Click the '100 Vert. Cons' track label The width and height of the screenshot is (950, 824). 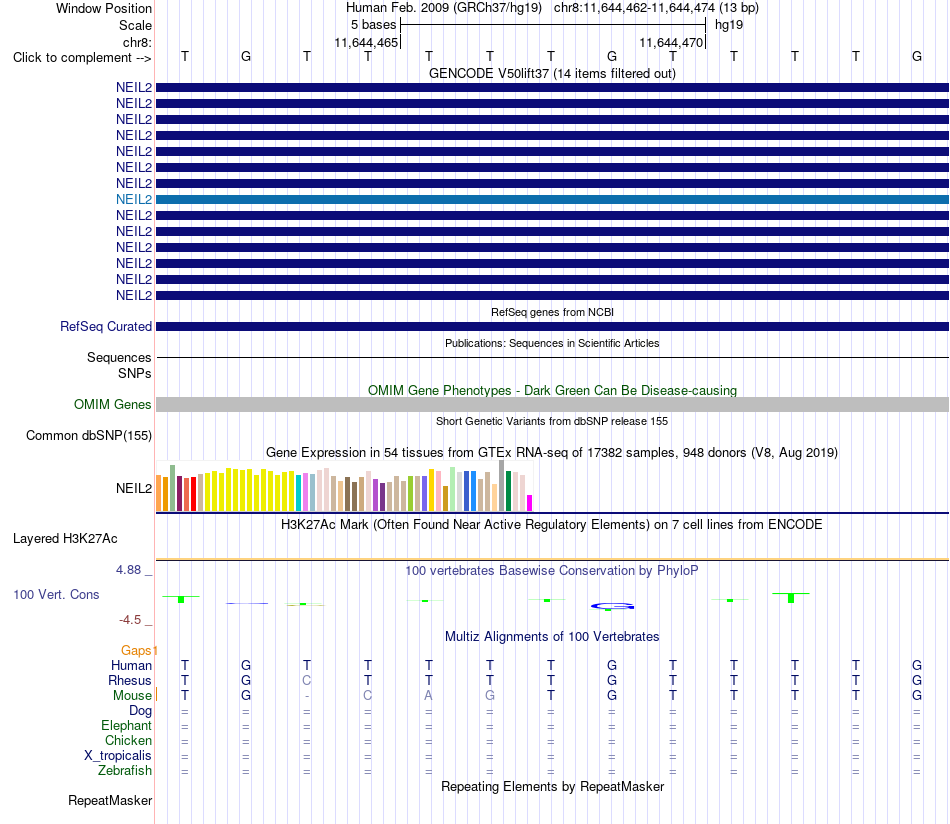pos(56,595)
